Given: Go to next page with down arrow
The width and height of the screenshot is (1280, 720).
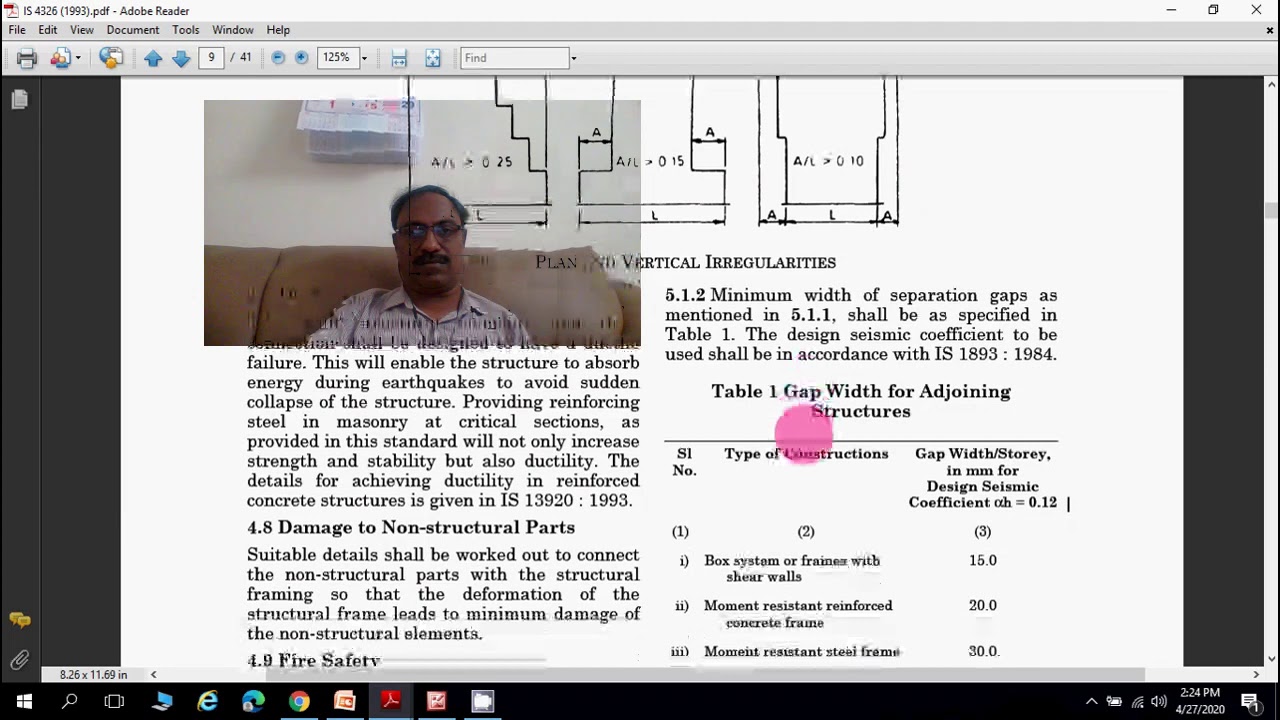Looking at the screenshot, I should 181,58.
